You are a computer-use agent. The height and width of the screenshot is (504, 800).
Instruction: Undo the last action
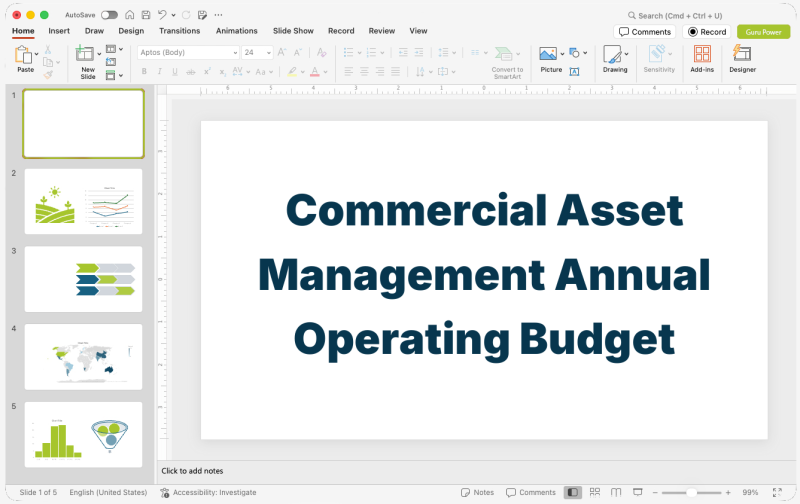coord(162,15)
